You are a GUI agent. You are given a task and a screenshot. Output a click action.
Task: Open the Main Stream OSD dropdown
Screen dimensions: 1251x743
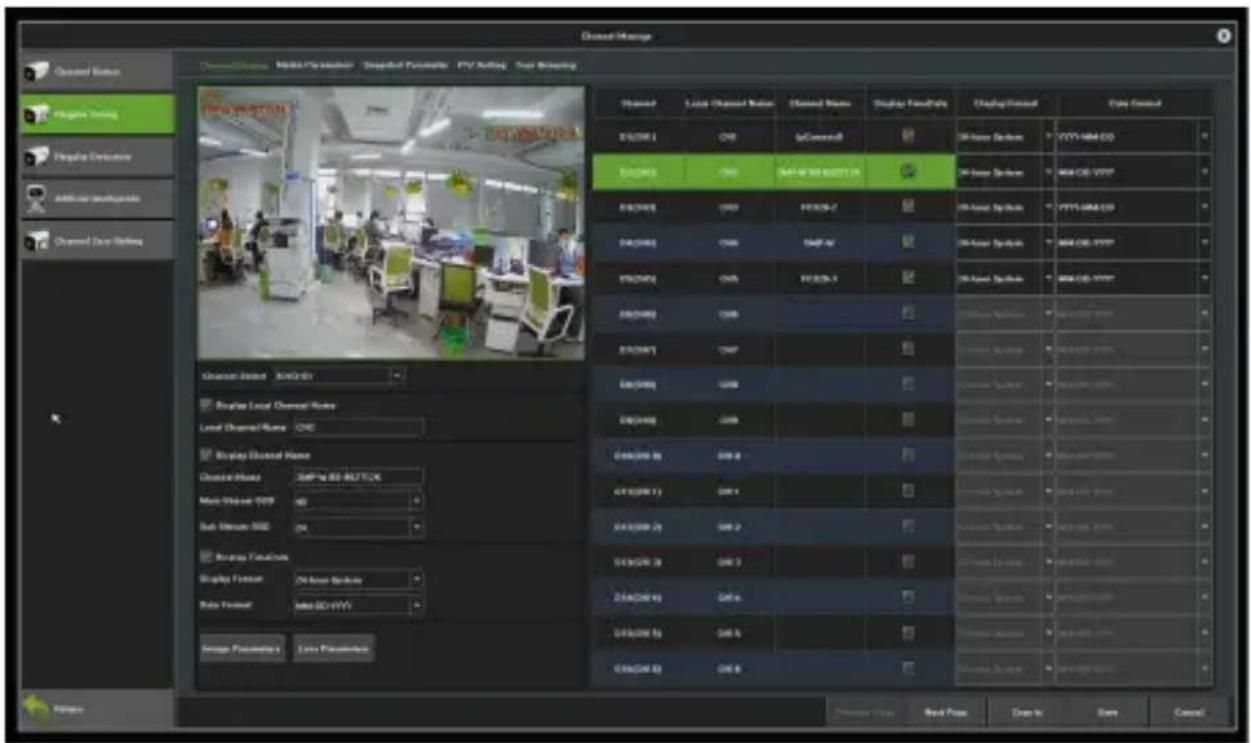(357, 501)
